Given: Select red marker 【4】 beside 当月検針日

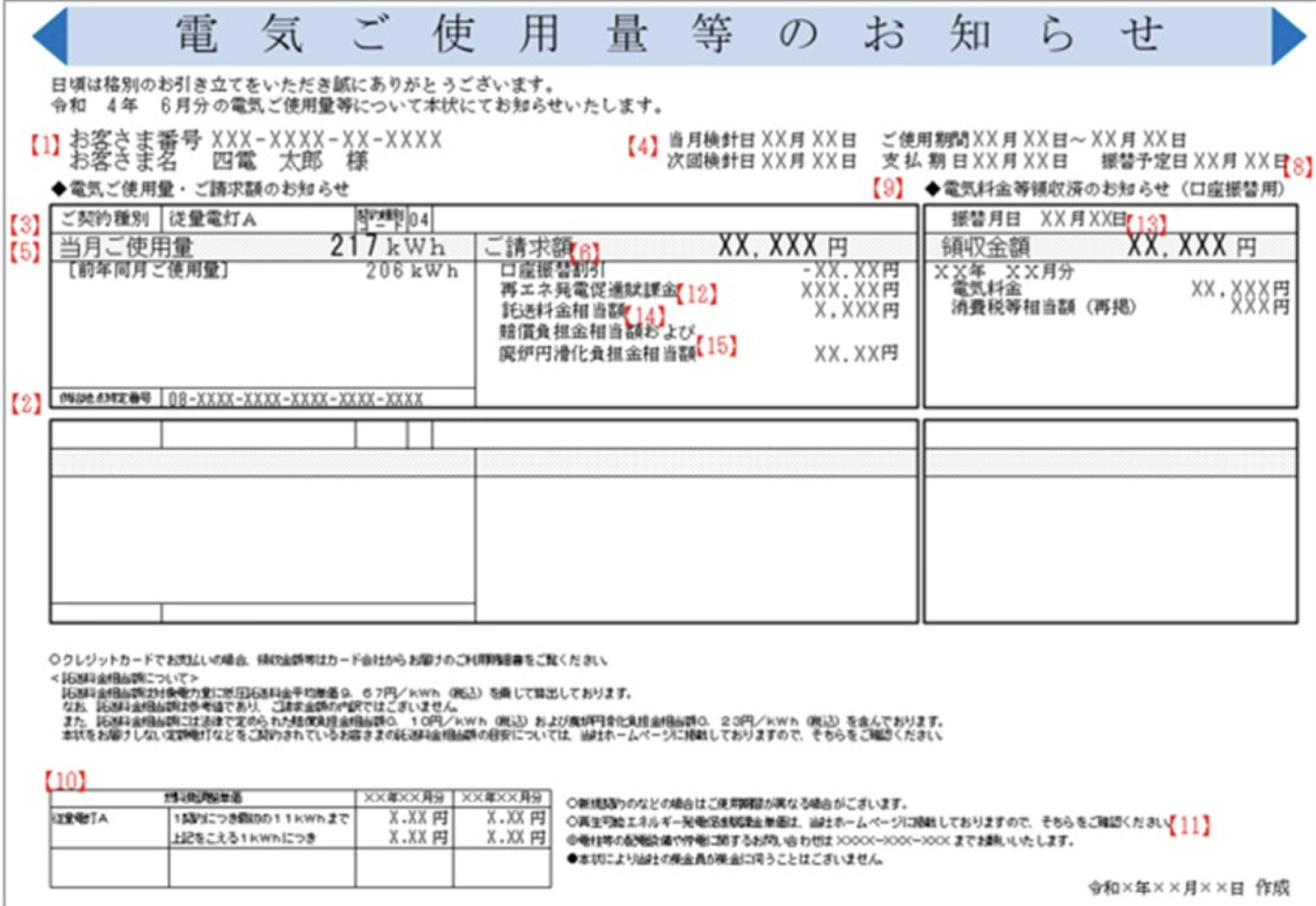Looking at the screenshot, I should (x=642, y=147).
